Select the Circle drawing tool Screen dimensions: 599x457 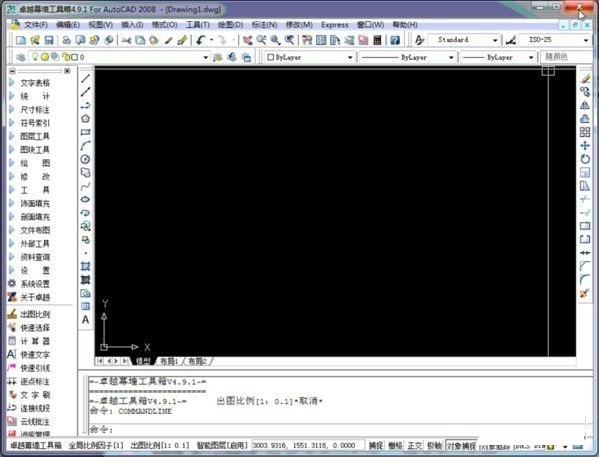click(86, 159)
